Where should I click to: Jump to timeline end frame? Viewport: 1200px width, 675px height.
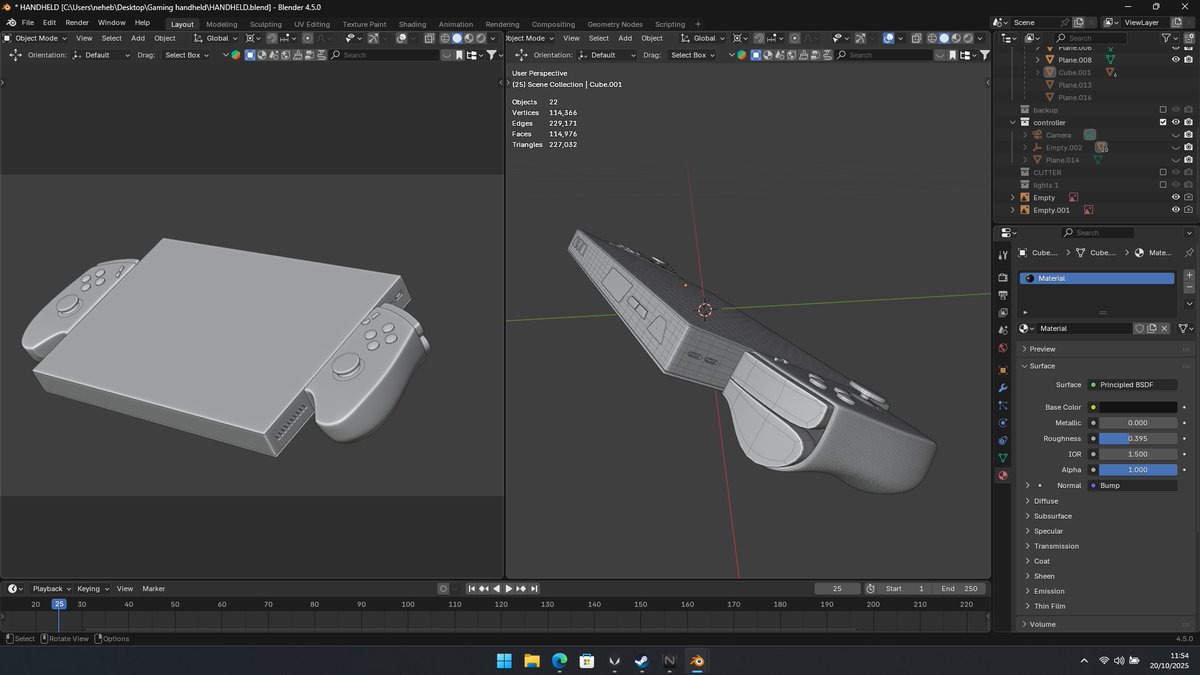pyautogui.click(x=535, y=589)
